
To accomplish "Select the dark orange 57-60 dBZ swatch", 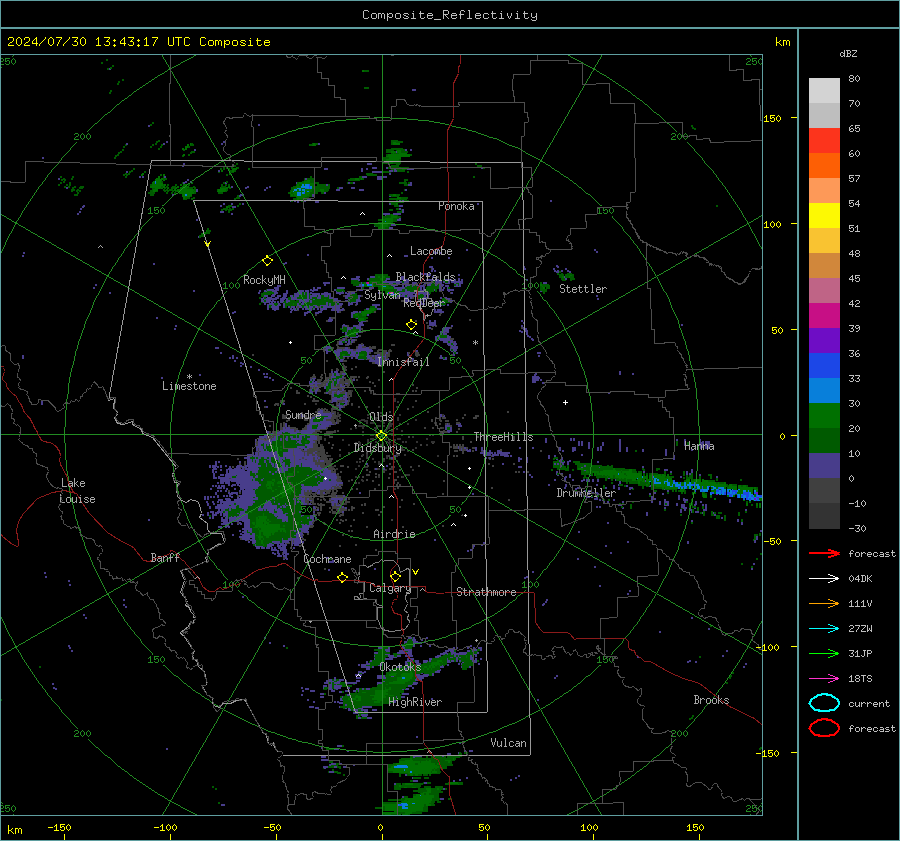I will 824,165.
